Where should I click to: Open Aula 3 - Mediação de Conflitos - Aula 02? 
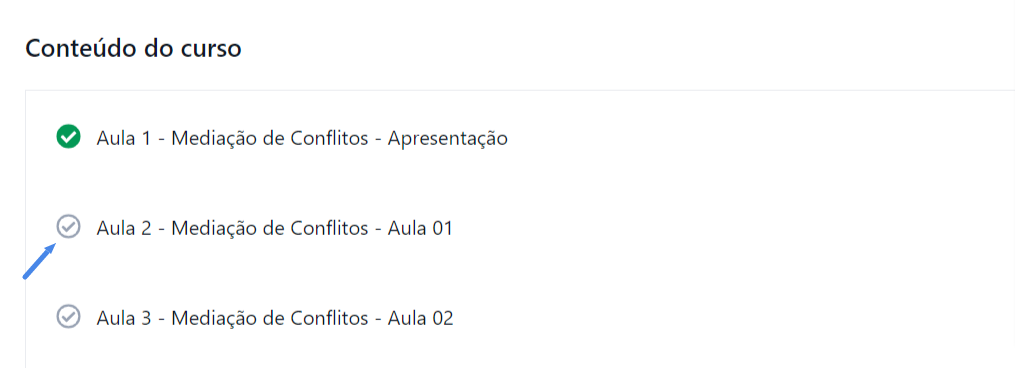point(274,317)
